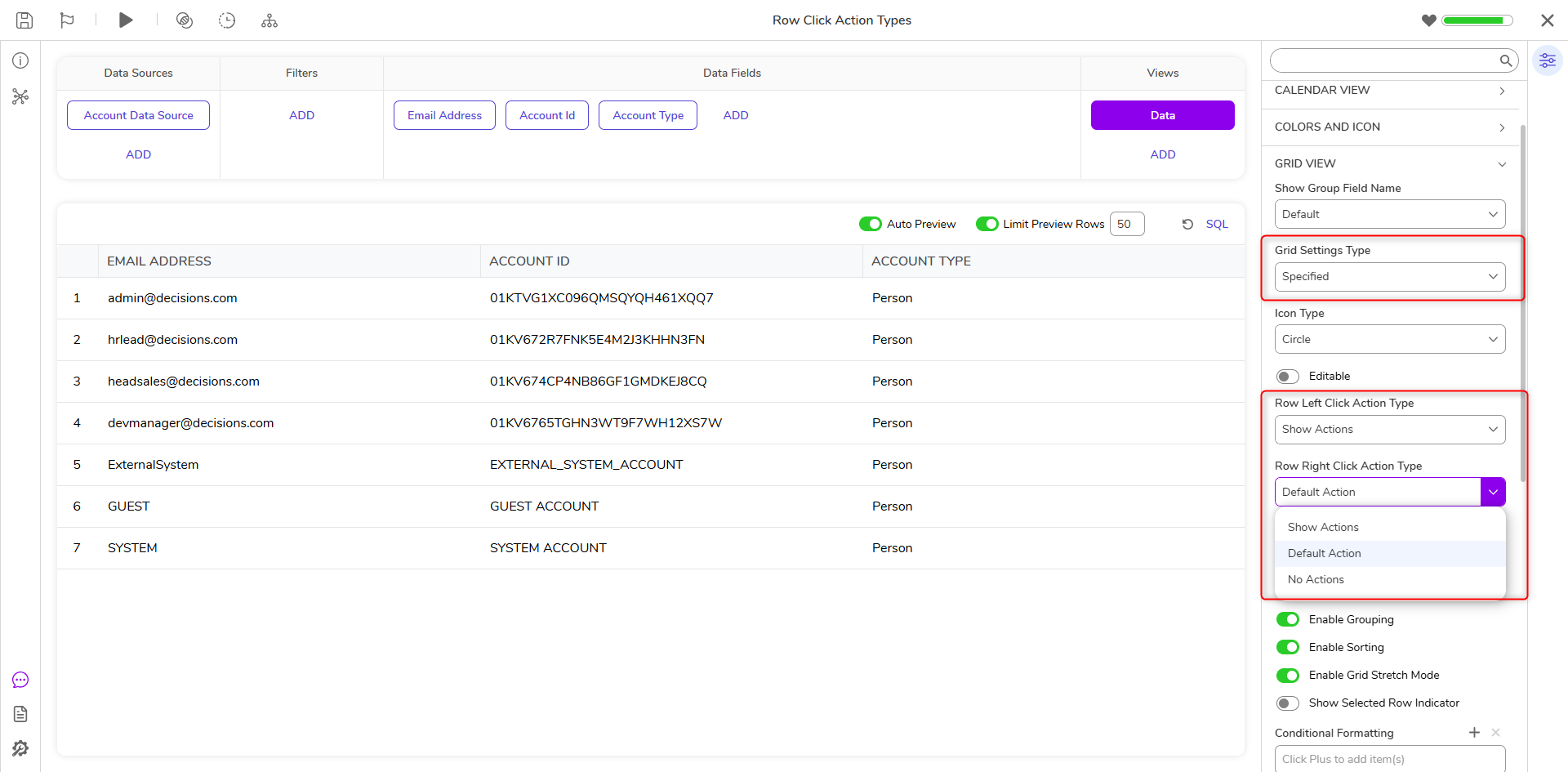The height and width of the screenshot is (772, 1568).
Task: Toggle Limit Preview Rows switch
Action: pyautogui.click(x=987, y=224)
